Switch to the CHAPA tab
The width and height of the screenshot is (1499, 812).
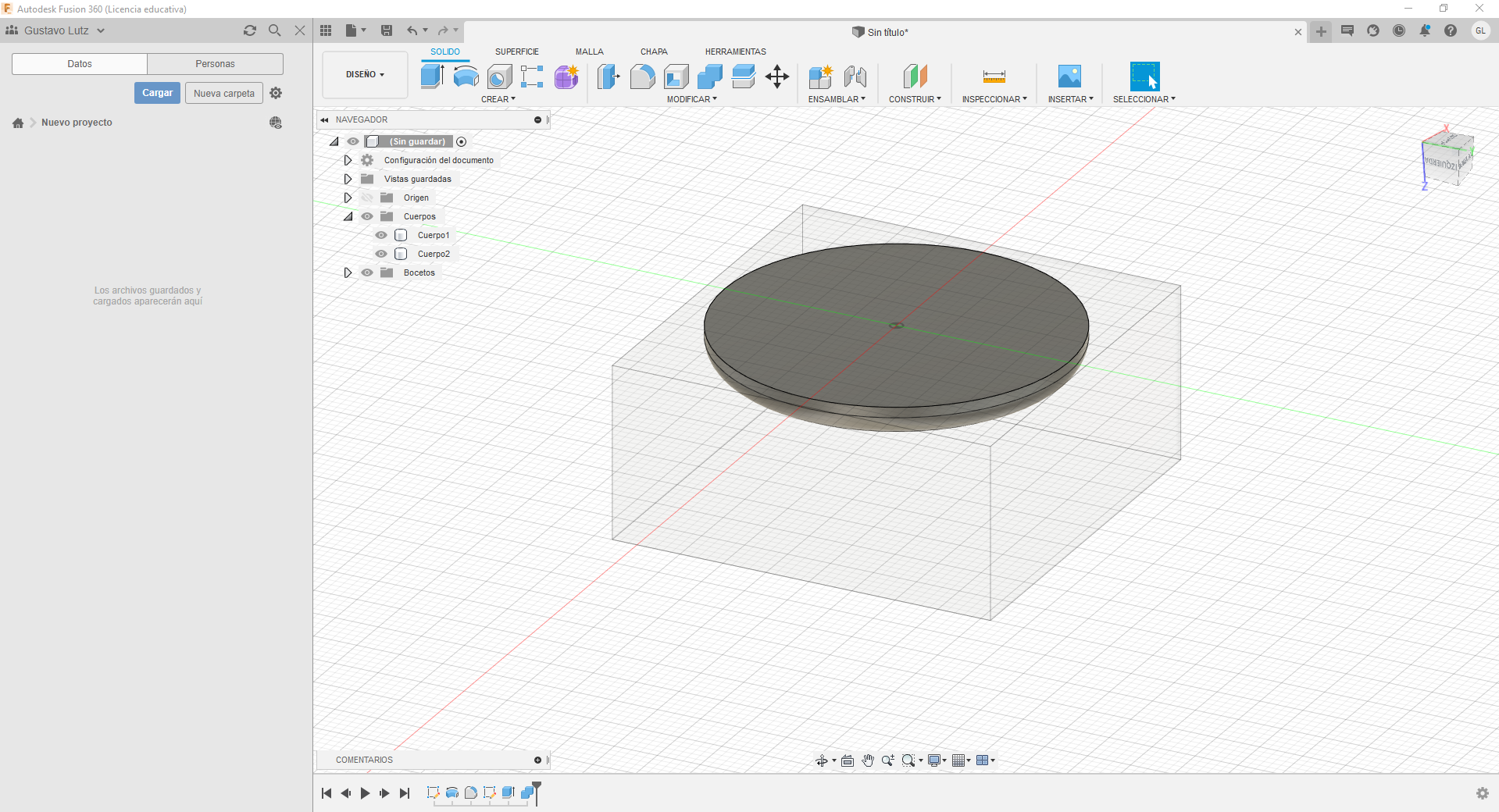click(654, 52)
